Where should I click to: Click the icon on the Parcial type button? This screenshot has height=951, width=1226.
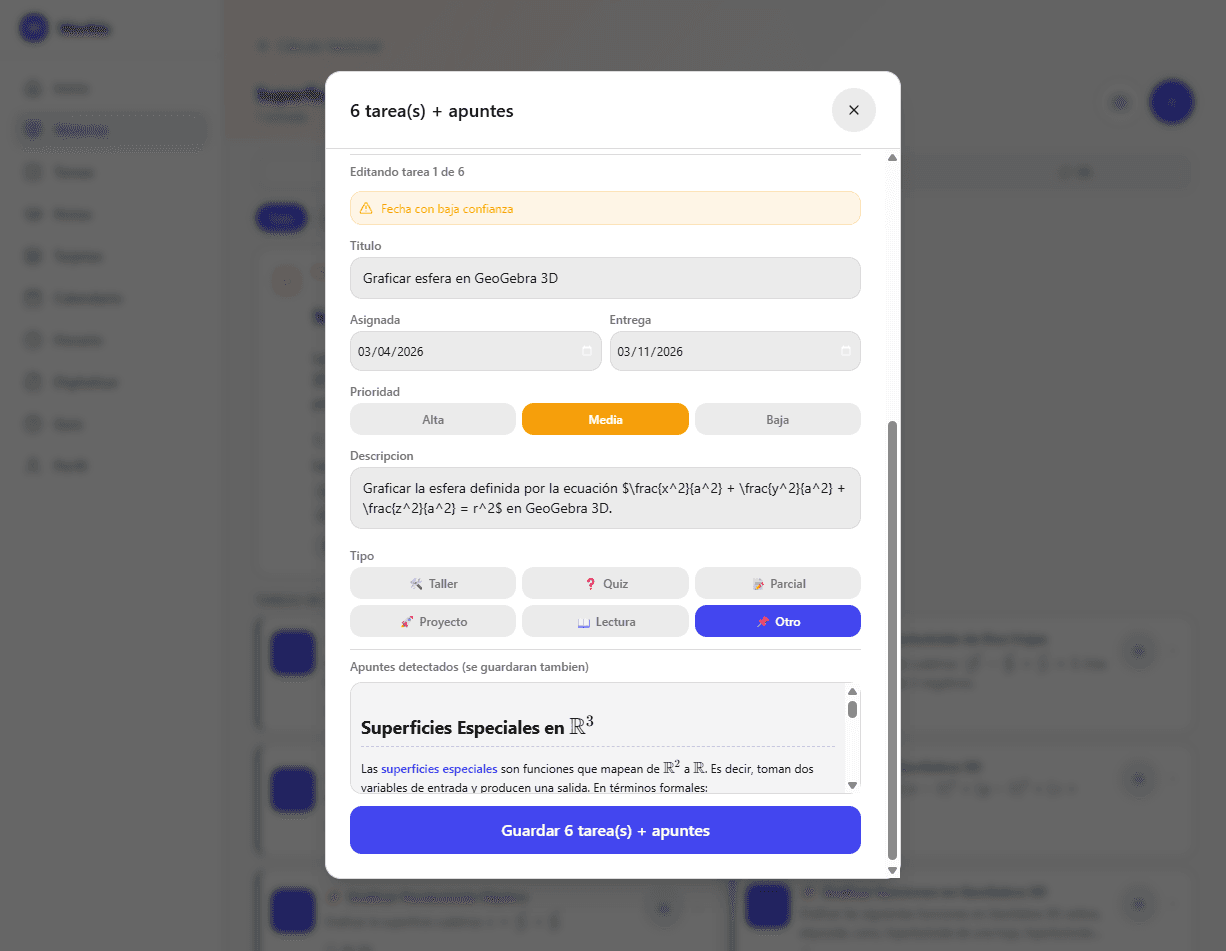click(x=757, y=583)
